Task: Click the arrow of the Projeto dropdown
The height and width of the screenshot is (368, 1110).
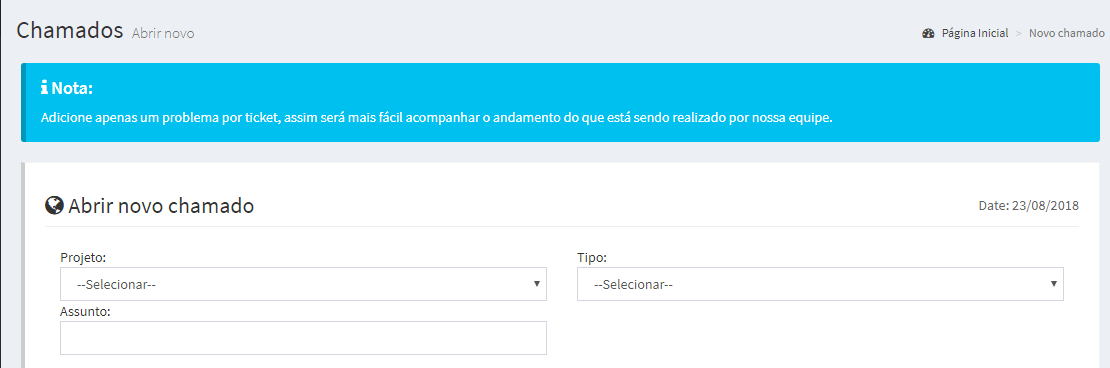Action: tap(537, 284)
